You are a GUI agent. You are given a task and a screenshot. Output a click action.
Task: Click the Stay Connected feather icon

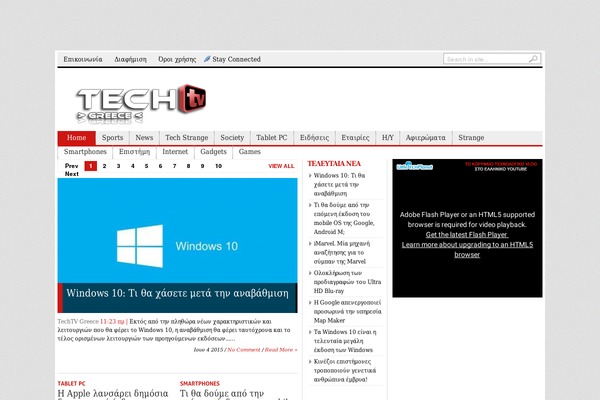207,59
